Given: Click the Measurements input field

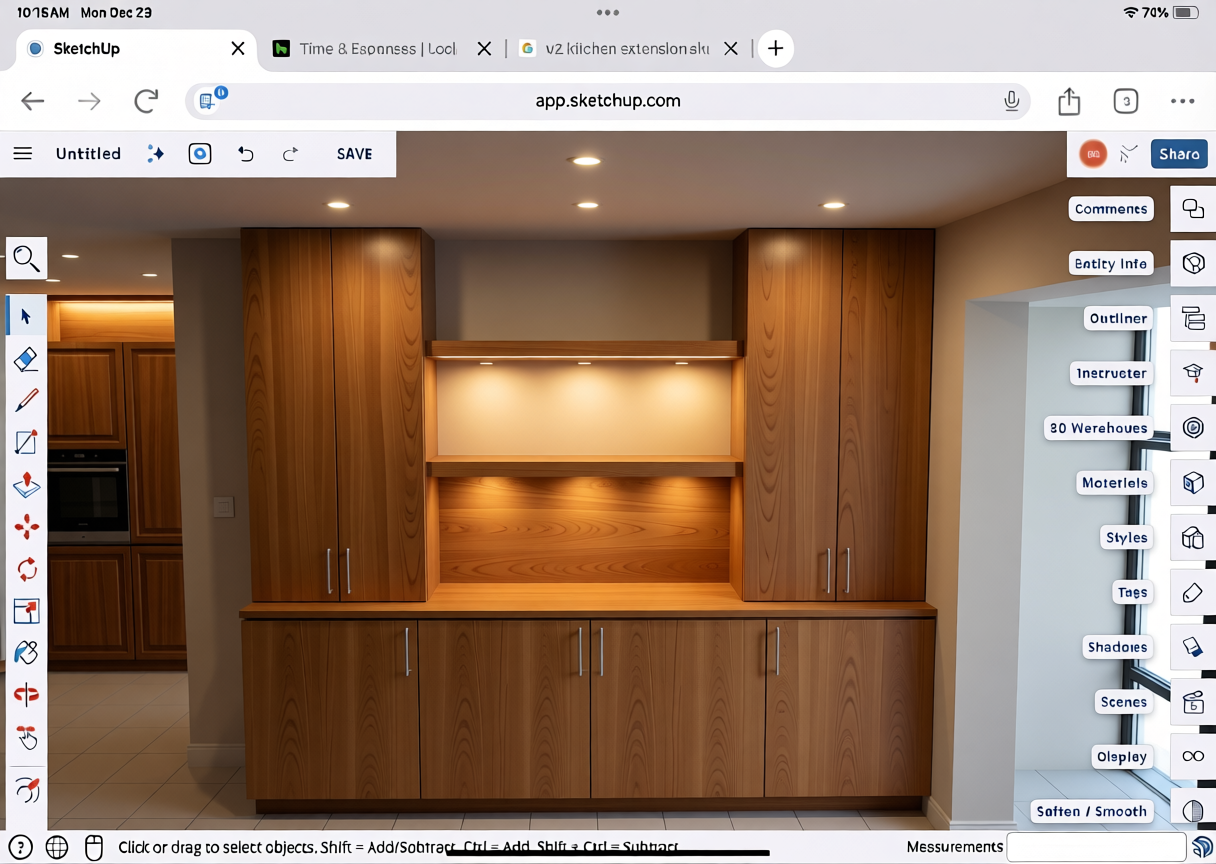Looking at the screenshot, I should pos(1096,847).
